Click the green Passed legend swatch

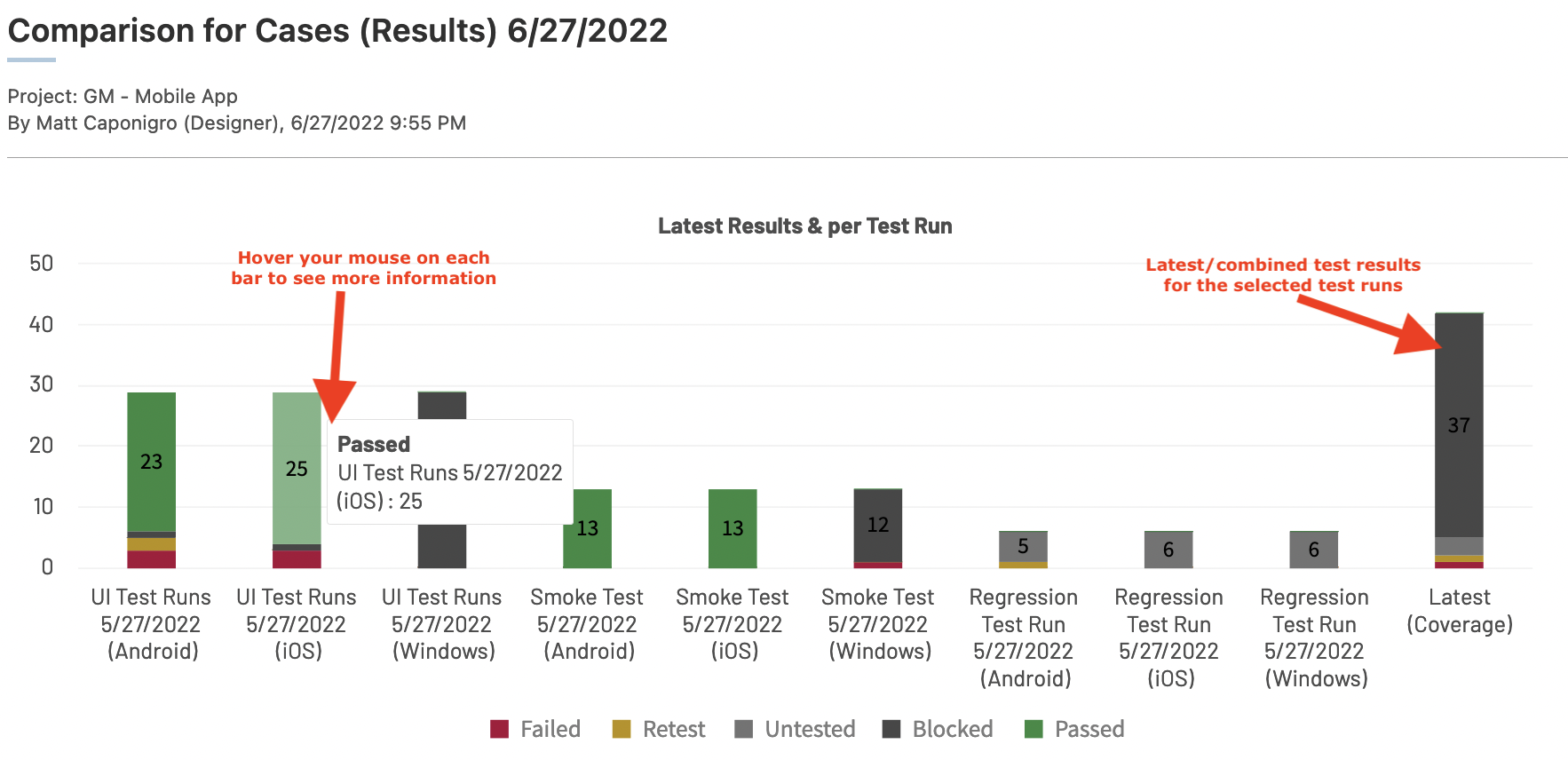[x=1033, y=729]
